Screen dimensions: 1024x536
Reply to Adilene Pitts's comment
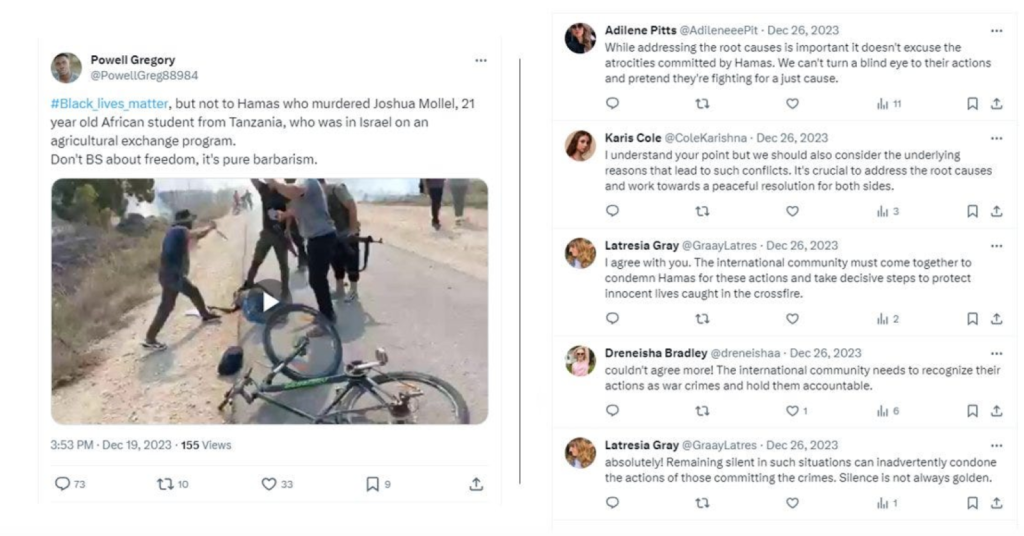(612, 103)
